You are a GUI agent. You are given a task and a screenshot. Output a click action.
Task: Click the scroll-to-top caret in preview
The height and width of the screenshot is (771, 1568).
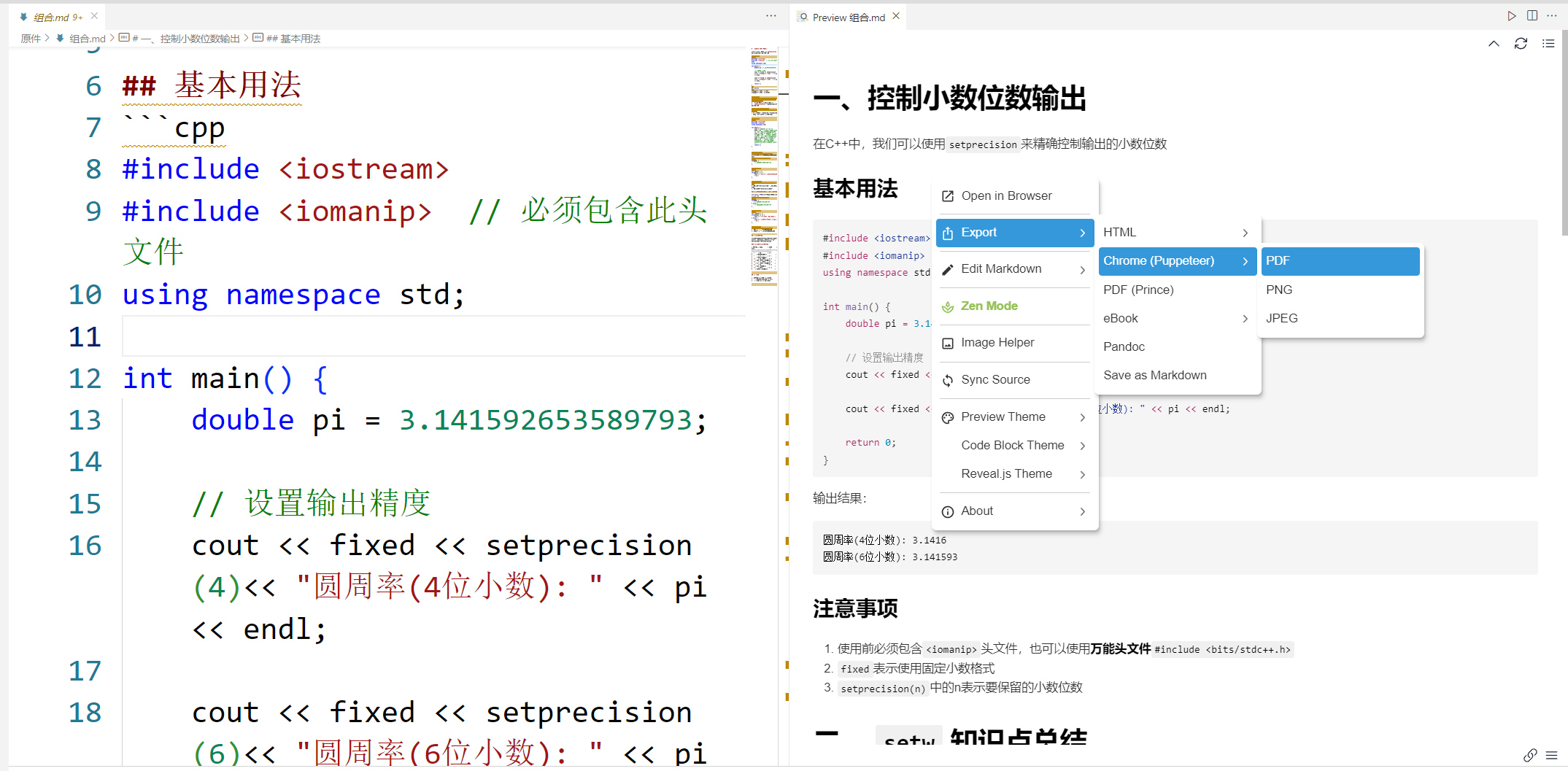point(1494,44)
